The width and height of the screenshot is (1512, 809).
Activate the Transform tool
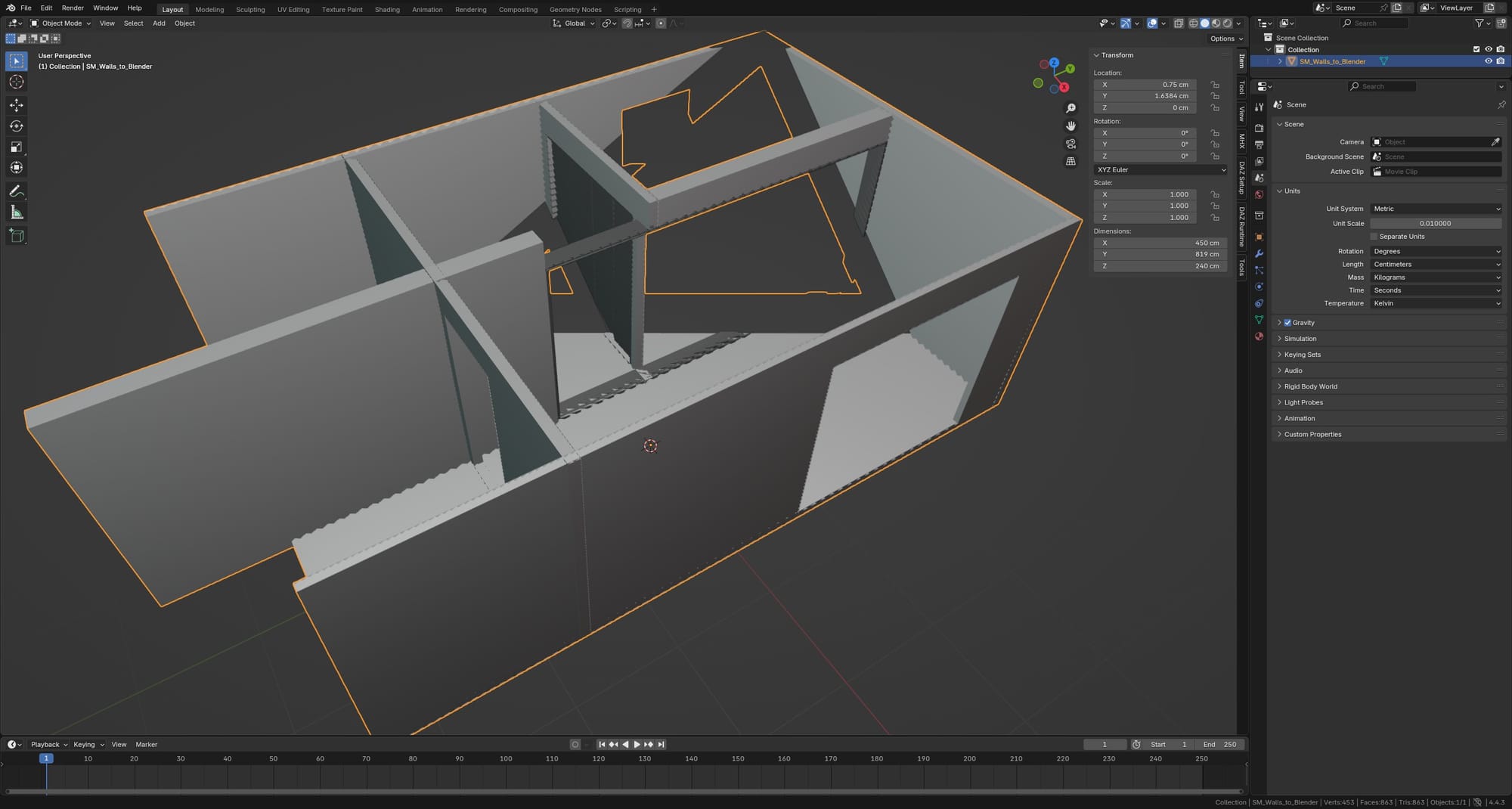point(17,168)
